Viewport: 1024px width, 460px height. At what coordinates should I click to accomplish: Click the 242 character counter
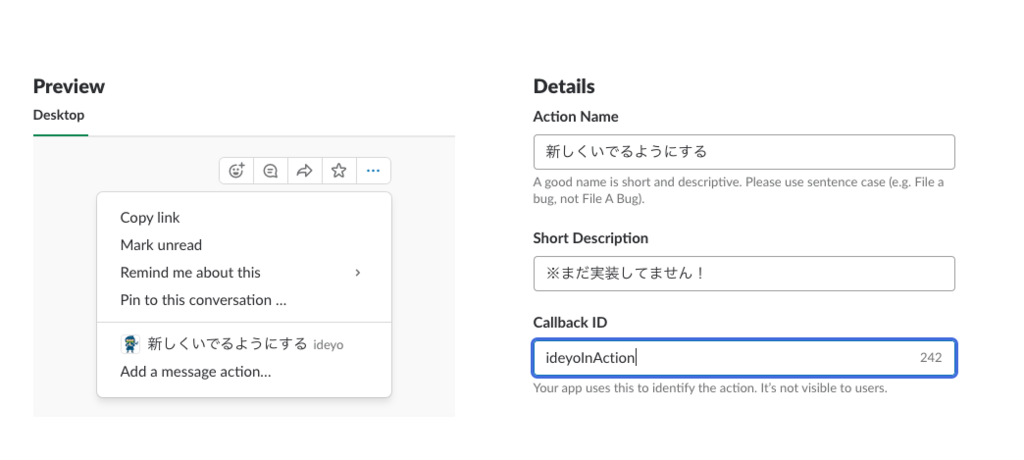pos(931,358)
